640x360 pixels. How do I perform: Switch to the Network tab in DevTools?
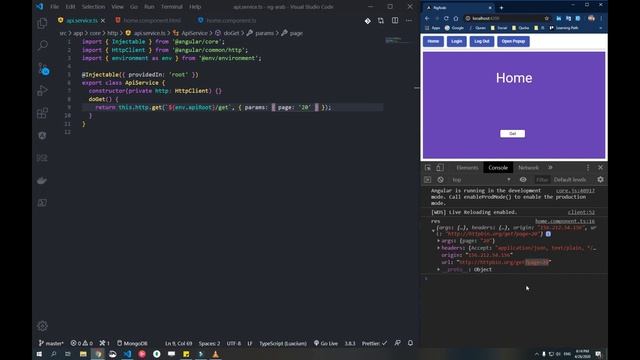[528, 168]
